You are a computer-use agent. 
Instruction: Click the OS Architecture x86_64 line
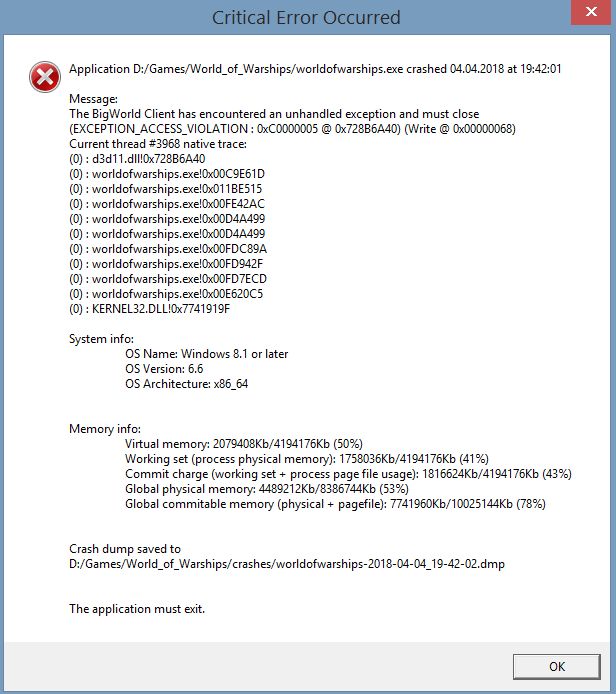click(187, 384)
